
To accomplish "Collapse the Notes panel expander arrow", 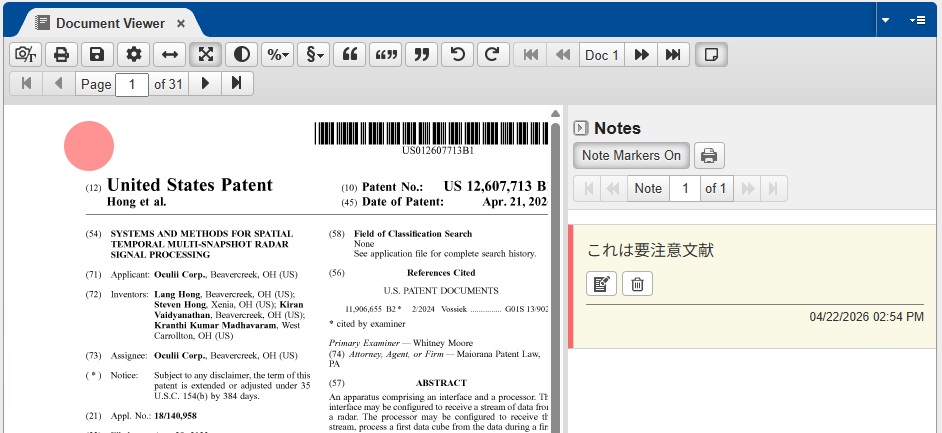I will (580, 128).
